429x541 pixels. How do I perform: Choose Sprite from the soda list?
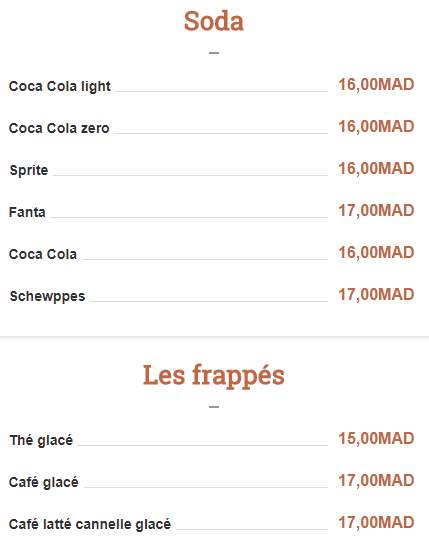tap(29, 170)
